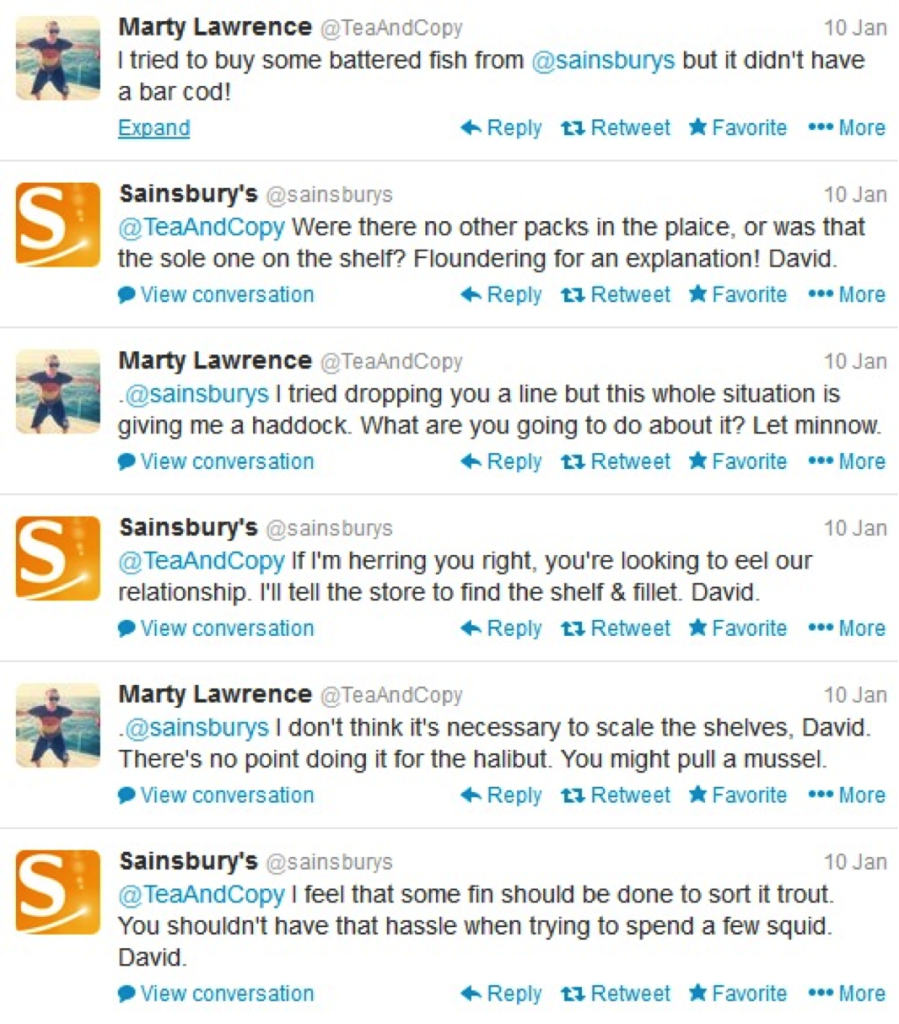
Task: Open More menu on the trout tweet
Action: [847, 994]
